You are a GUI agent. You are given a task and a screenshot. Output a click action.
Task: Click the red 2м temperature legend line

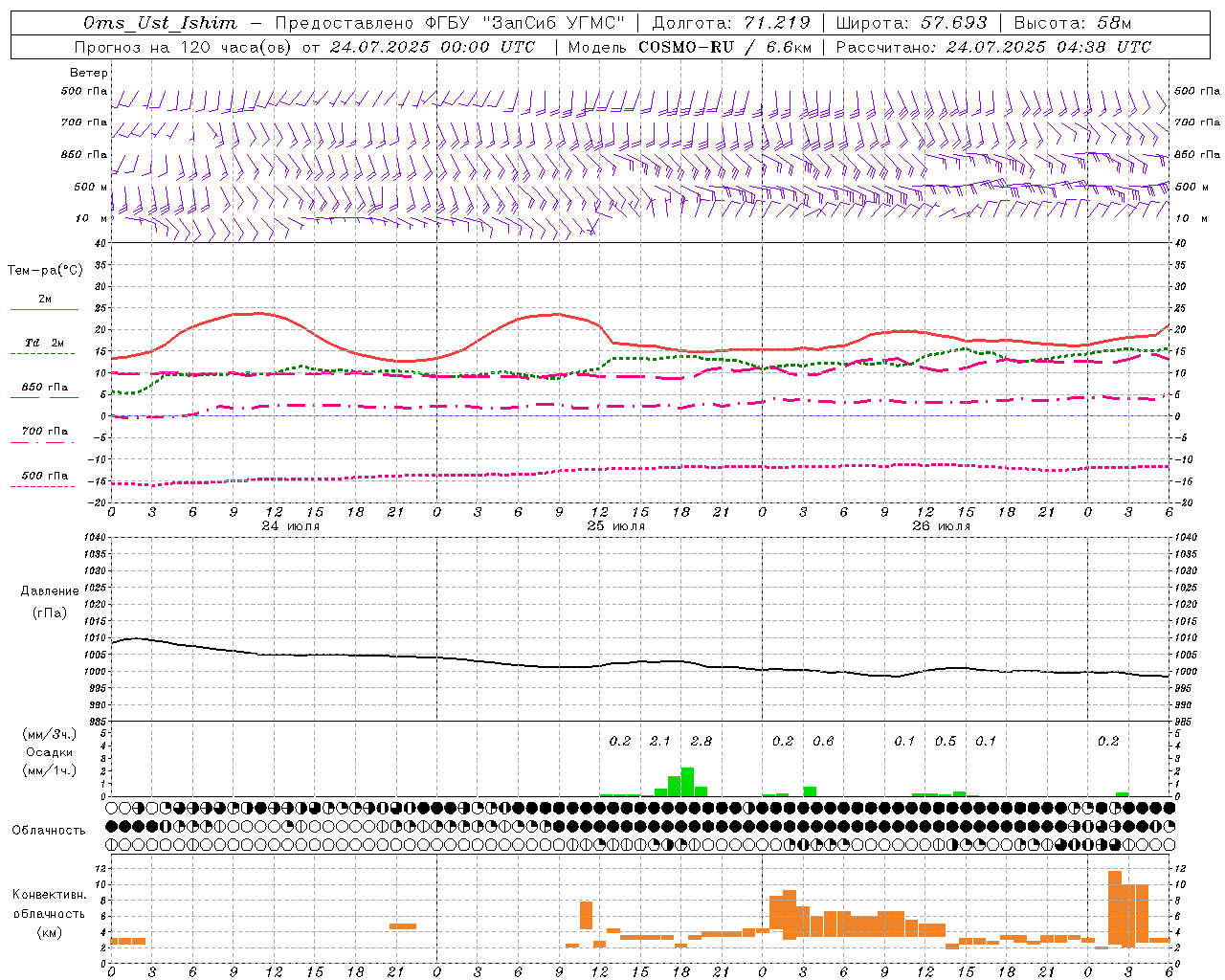pyautogui.click(x=44, y=309)
